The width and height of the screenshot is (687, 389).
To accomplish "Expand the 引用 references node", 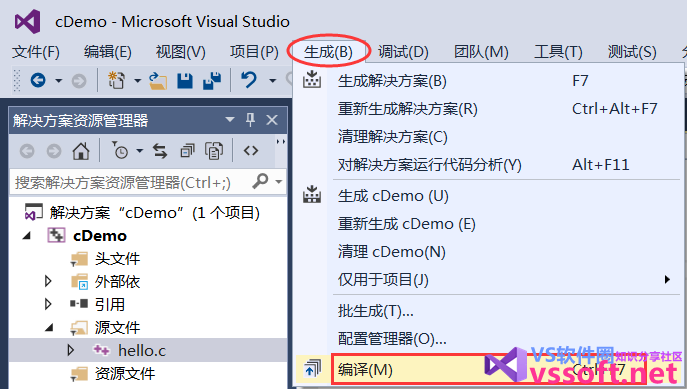I will pyautogui.click(x=48, y=304).
